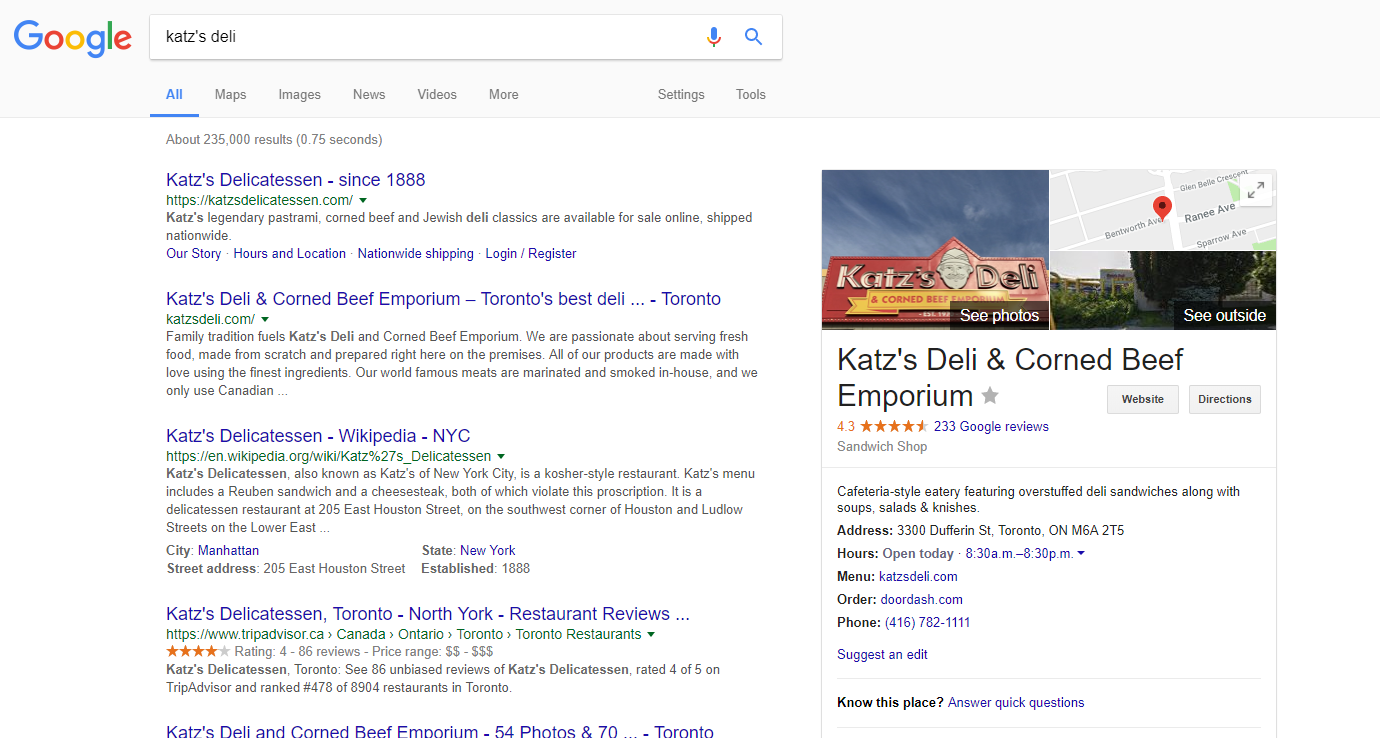Switch to the Images tab
Viewport: 1380px width, 738px height.
(300, 95)
